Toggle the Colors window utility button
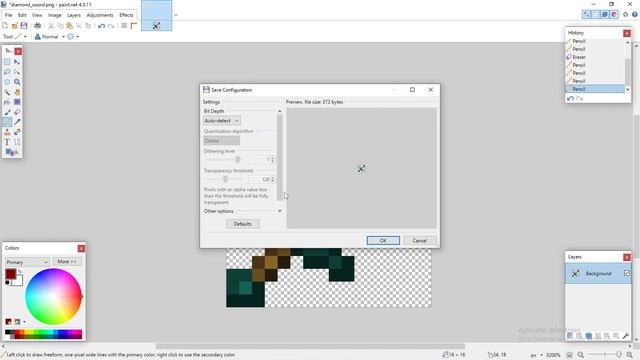640x360 pixels. tap(614, 15)
